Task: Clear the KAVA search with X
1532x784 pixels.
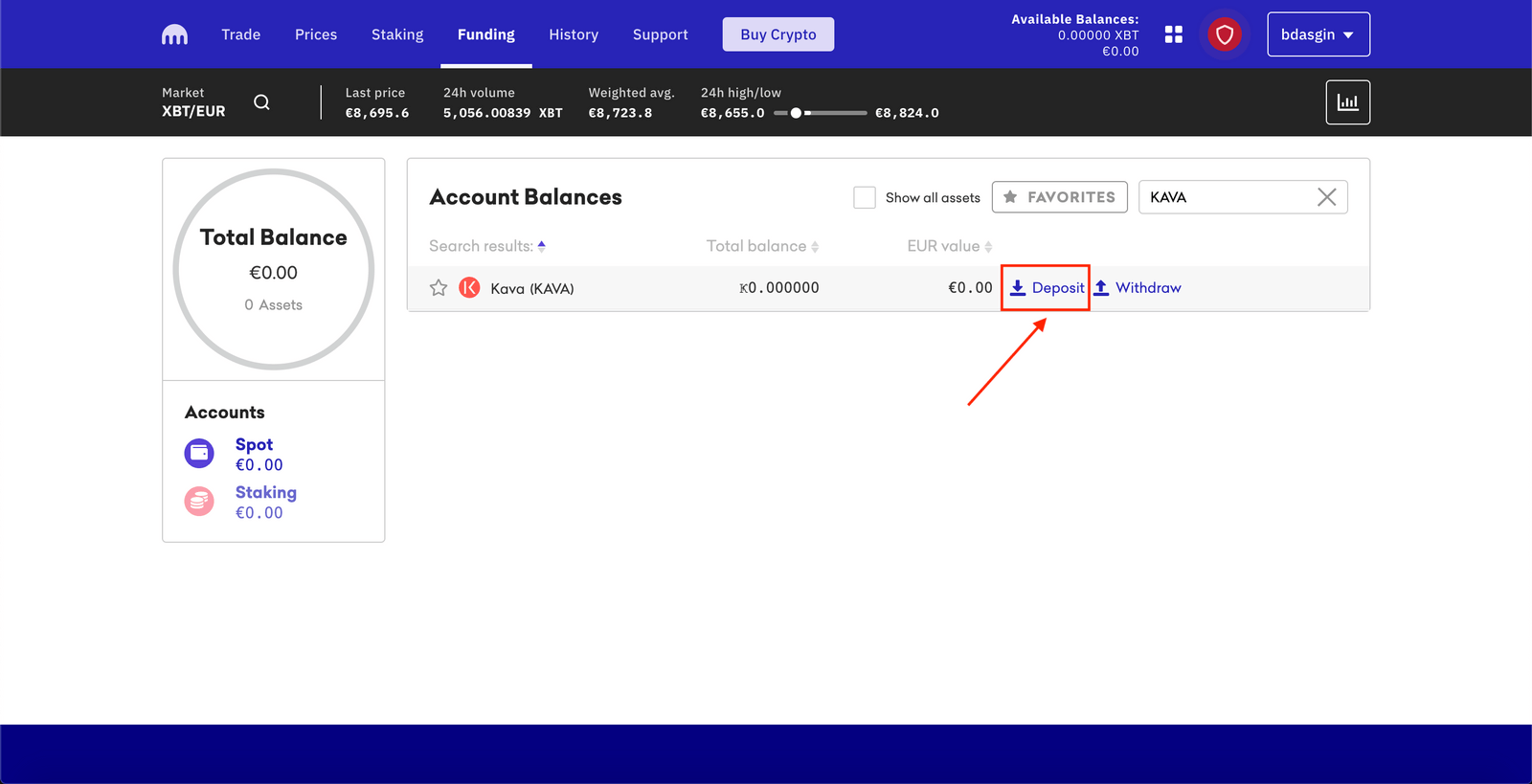Action: [x=1326, y=197]
